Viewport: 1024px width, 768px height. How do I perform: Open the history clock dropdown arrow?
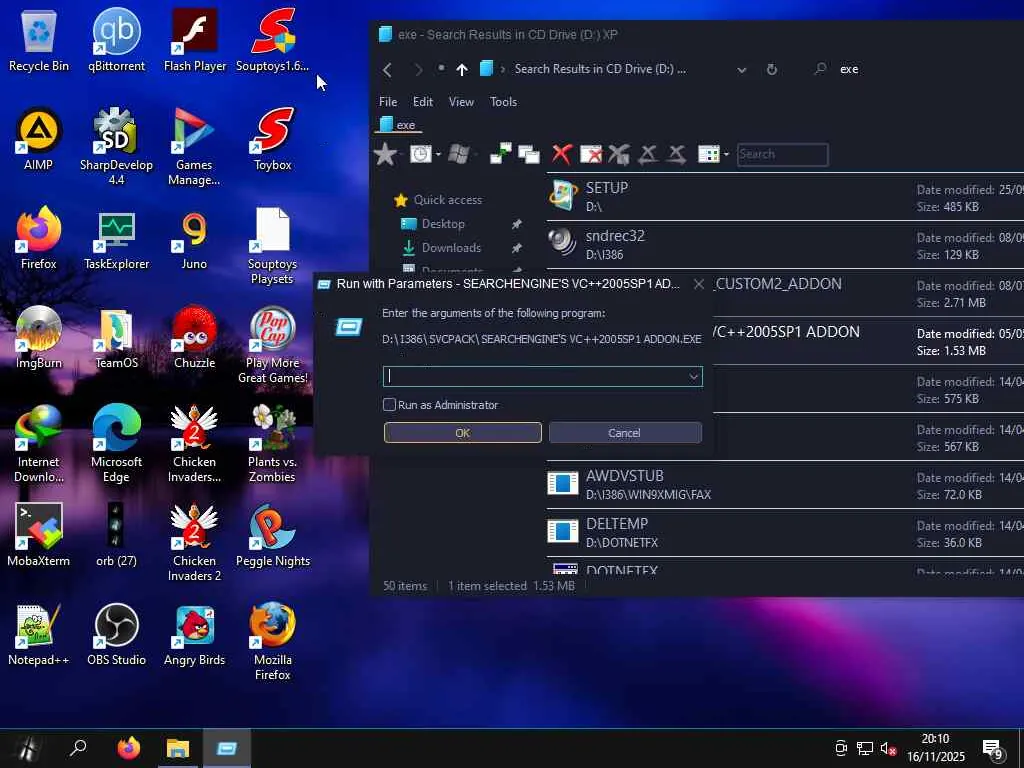click(438, 155)
